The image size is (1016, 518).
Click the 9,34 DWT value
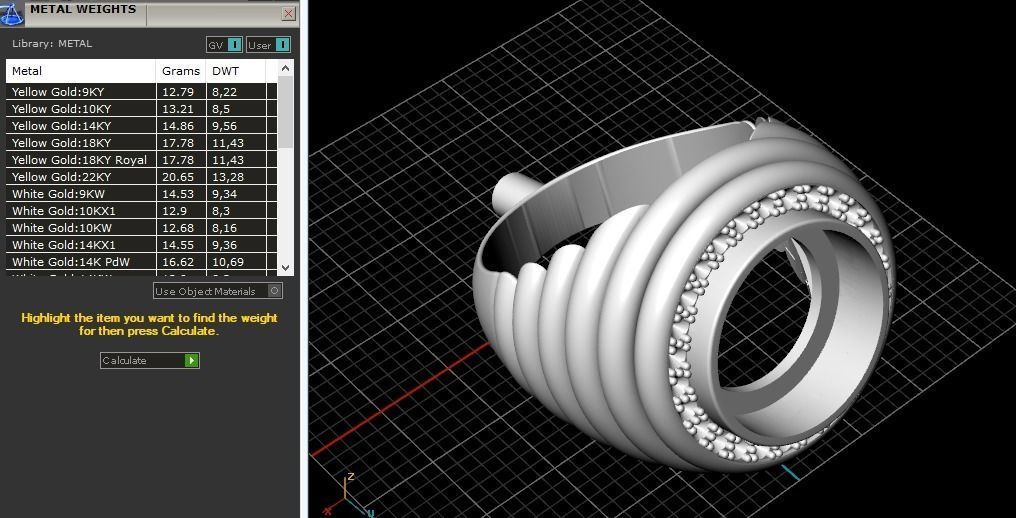pos(224,193)
